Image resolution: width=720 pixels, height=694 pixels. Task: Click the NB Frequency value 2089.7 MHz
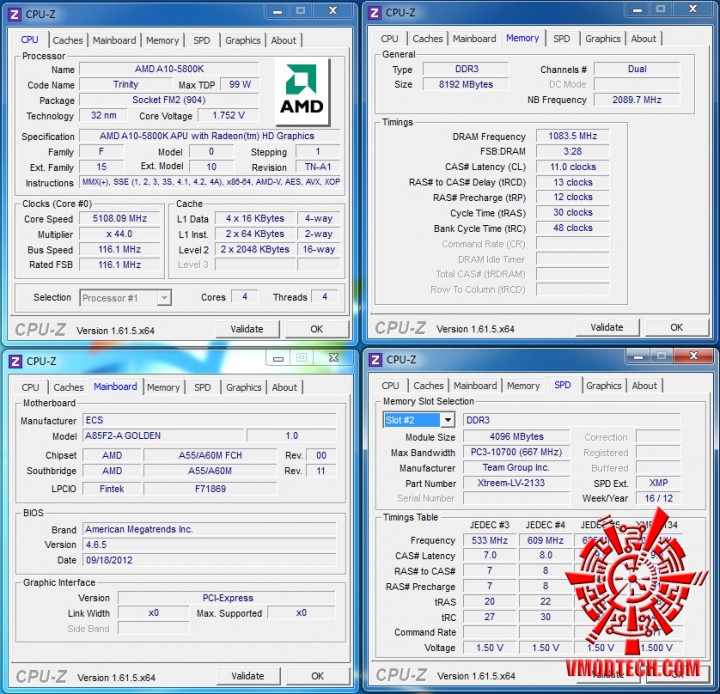[x=637, y=100]
